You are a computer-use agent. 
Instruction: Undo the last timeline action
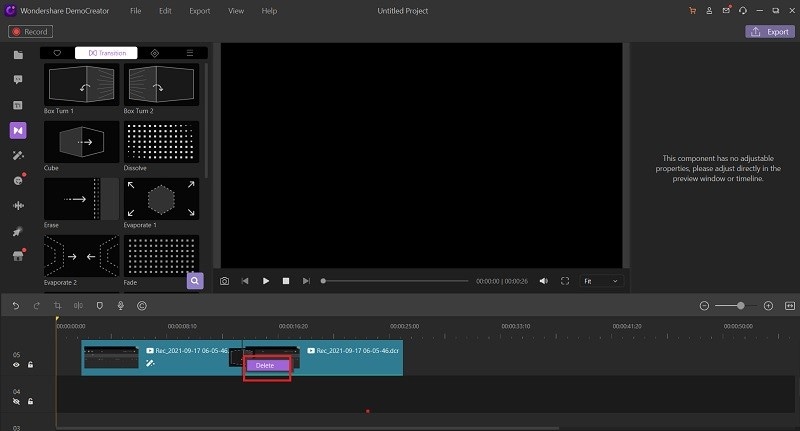16,306
